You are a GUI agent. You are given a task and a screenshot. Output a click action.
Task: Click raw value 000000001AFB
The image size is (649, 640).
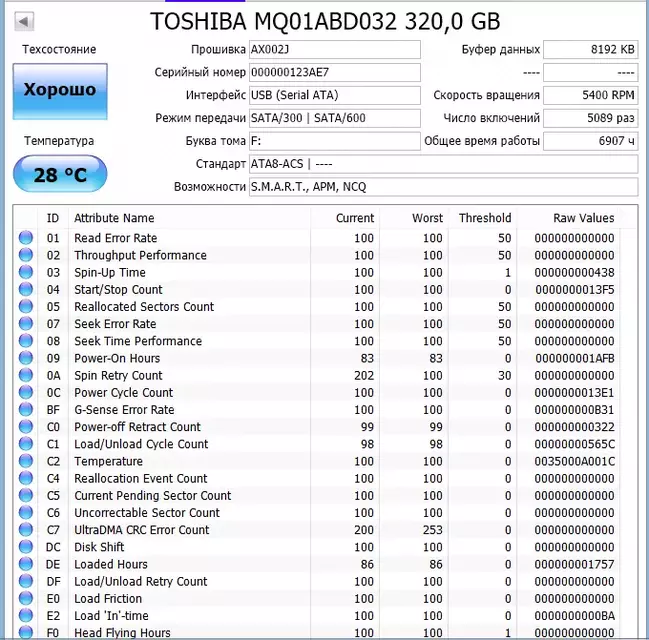click(x=574, y=358)
